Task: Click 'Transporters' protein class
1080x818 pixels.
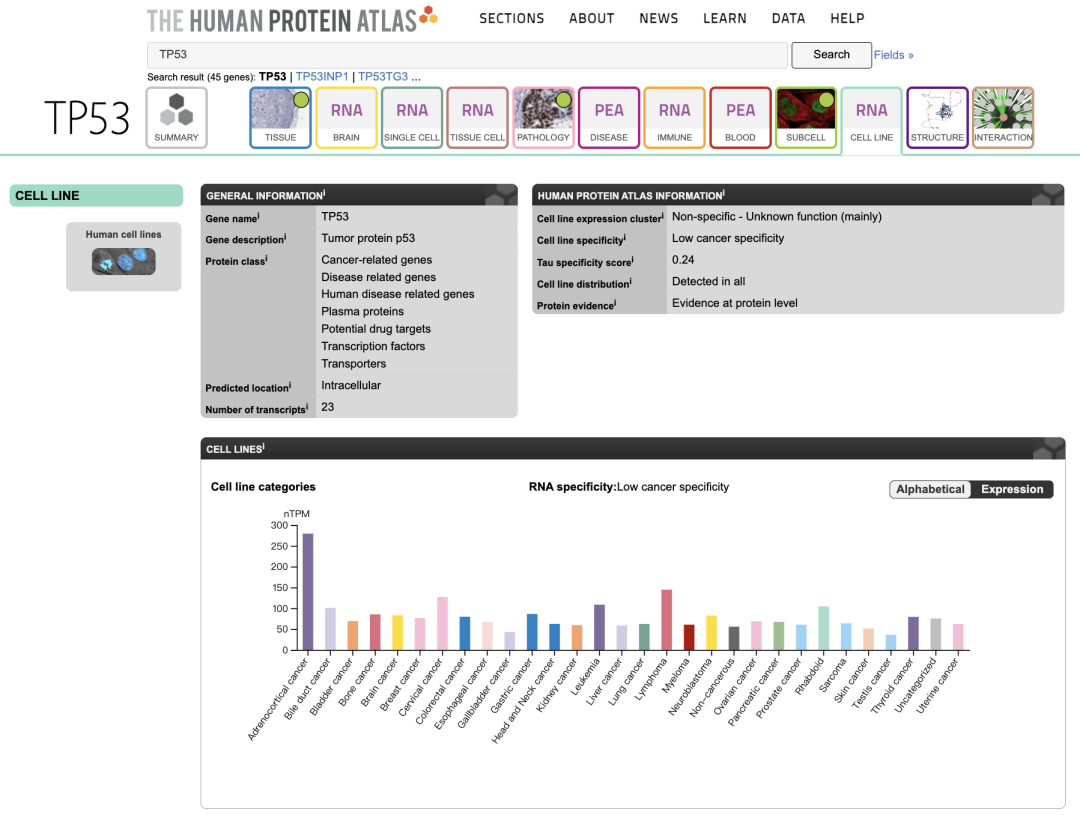Action: pos(353,364)
